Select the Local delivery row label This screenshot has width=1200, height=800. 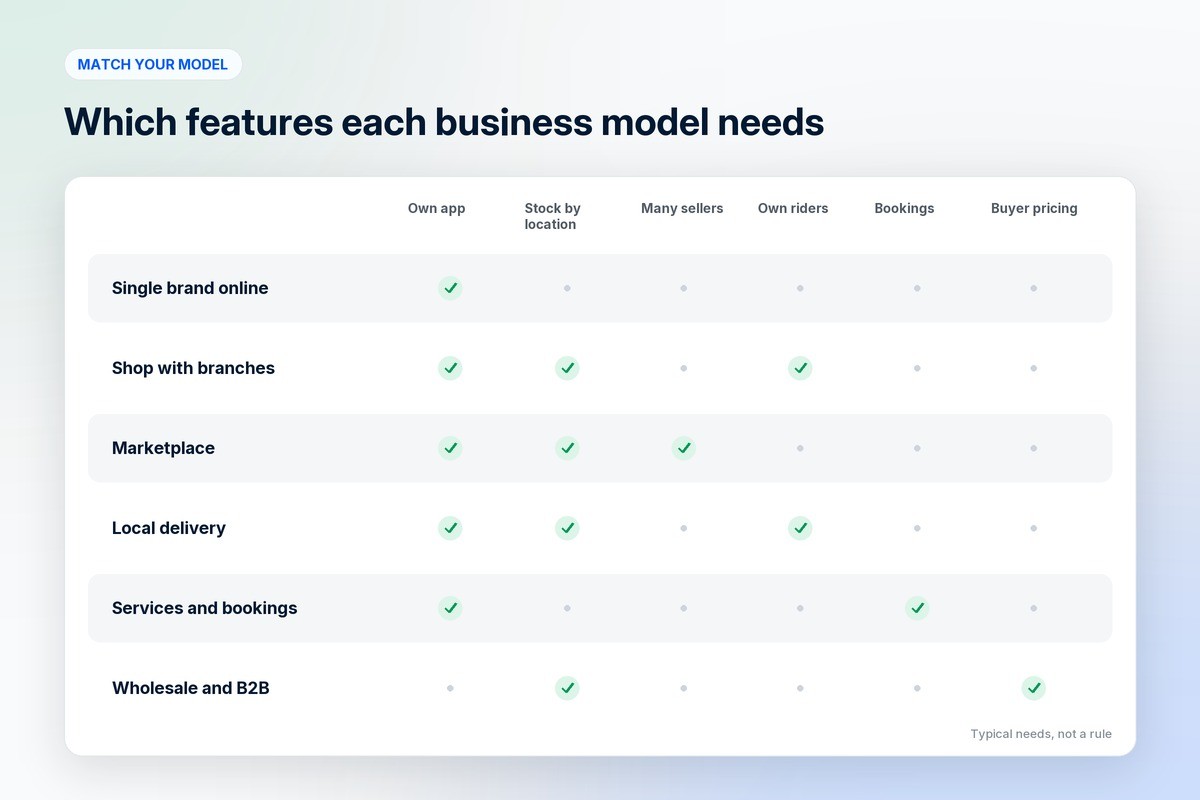169,528
